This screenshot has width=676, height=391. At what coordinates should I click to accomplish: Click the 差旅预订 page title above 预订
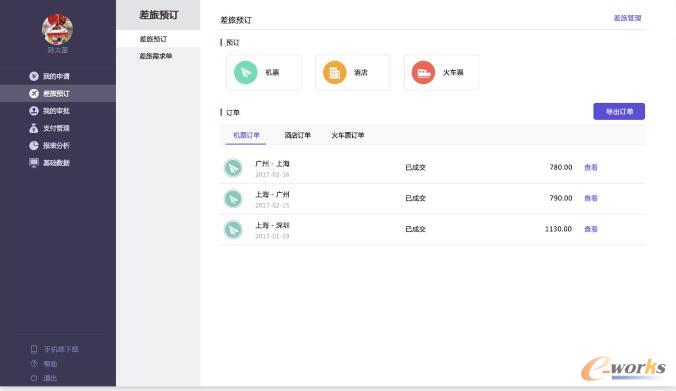click(235, 20)
